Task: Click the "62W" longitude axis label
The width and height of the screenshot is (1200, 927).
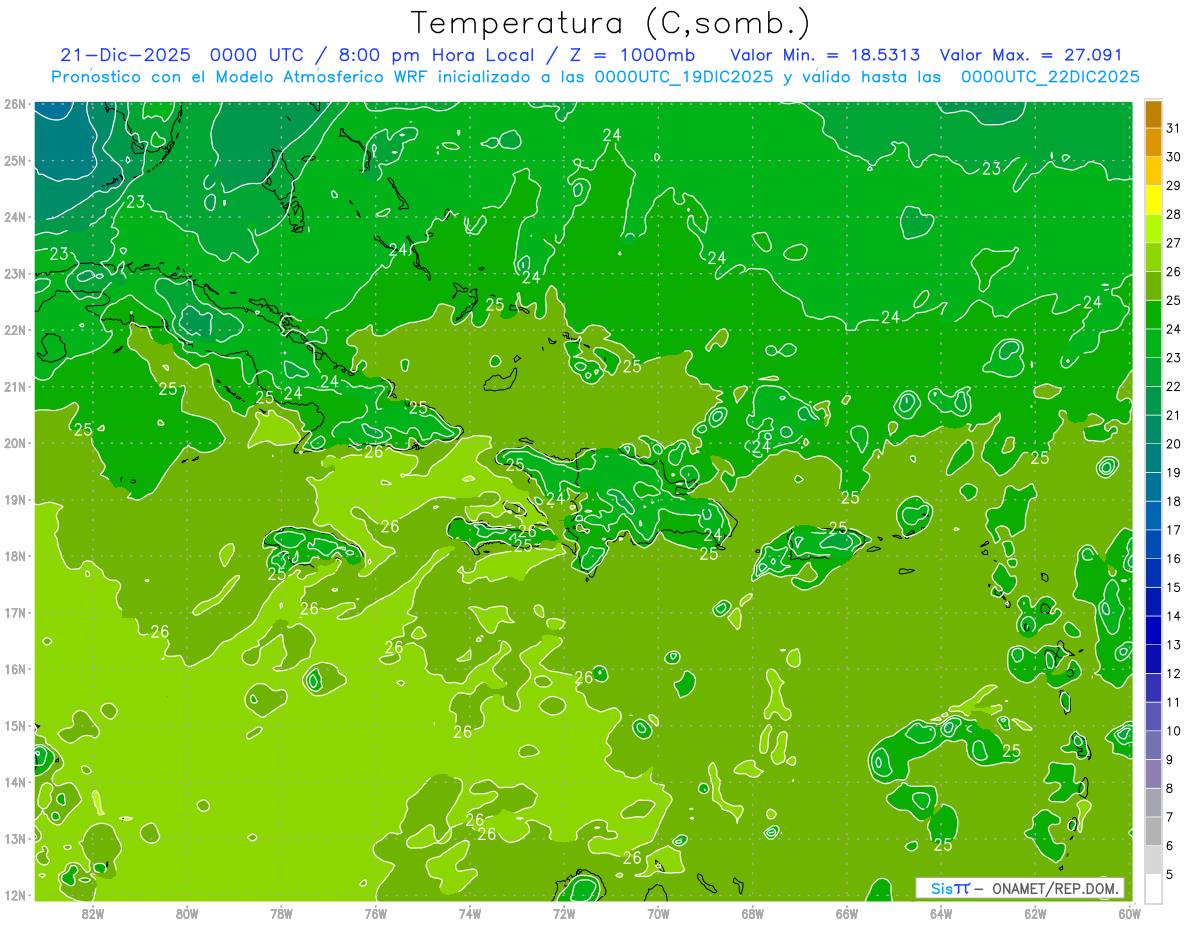Action: coord(1035,913)
